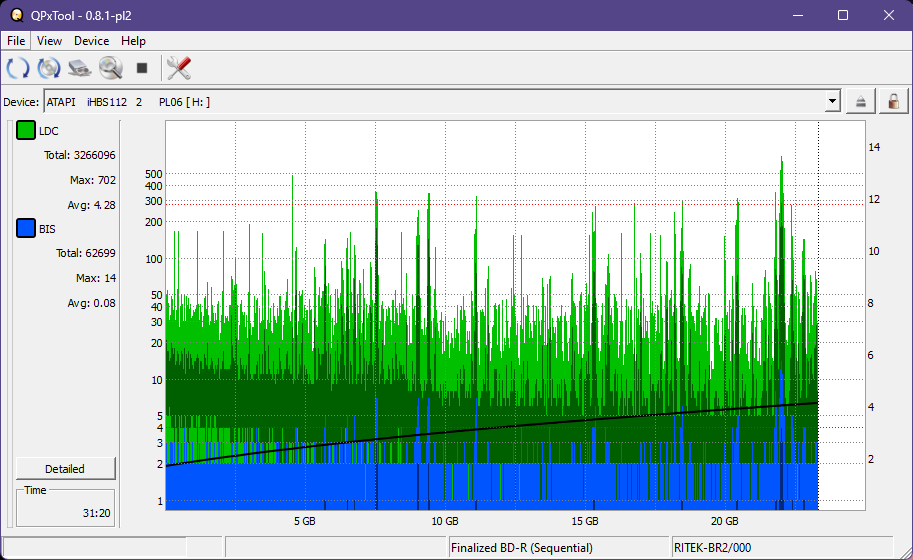This screenshot has width=913, height=560.
Task: Click the QPxTool app icon in the title bar
Action: pyautogui.click(x=16, y=15)
